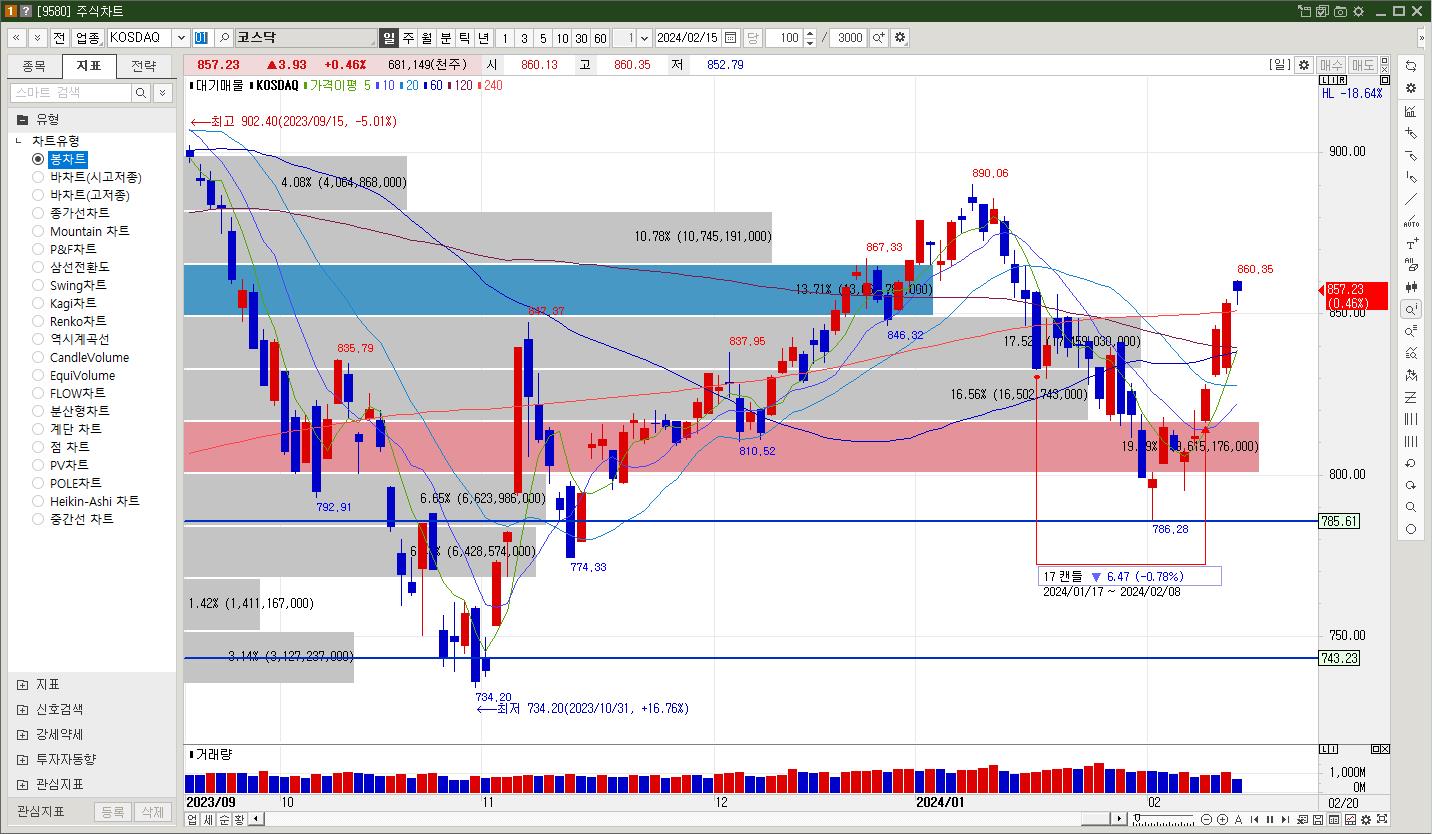1432x834 pixels.
Task: Choose the P&F차트 radio option
Action: [38, 249]
